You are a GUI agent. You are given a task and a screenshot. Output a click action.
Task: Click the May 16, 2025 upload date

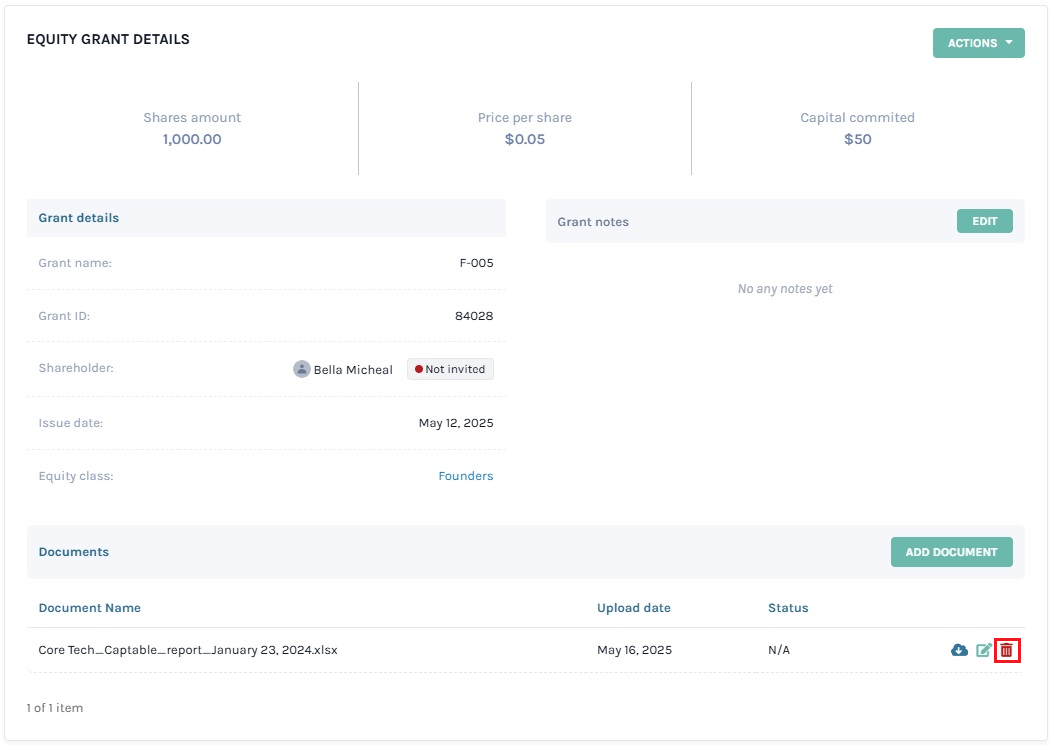[634, 650]
